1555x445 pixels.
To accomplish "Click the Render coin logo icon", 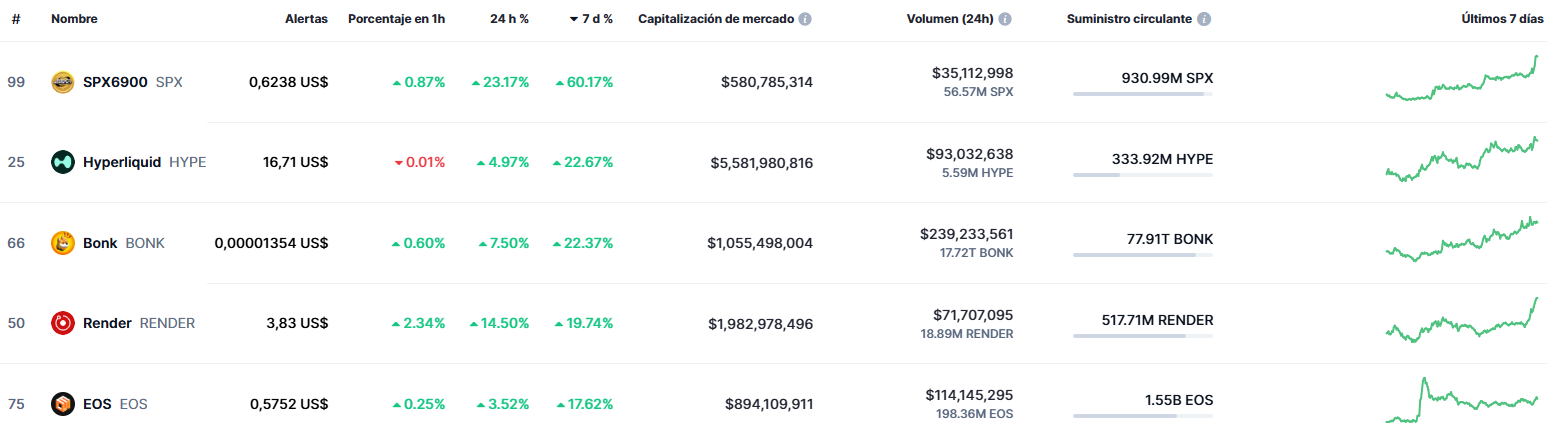I will coord(63,323).
